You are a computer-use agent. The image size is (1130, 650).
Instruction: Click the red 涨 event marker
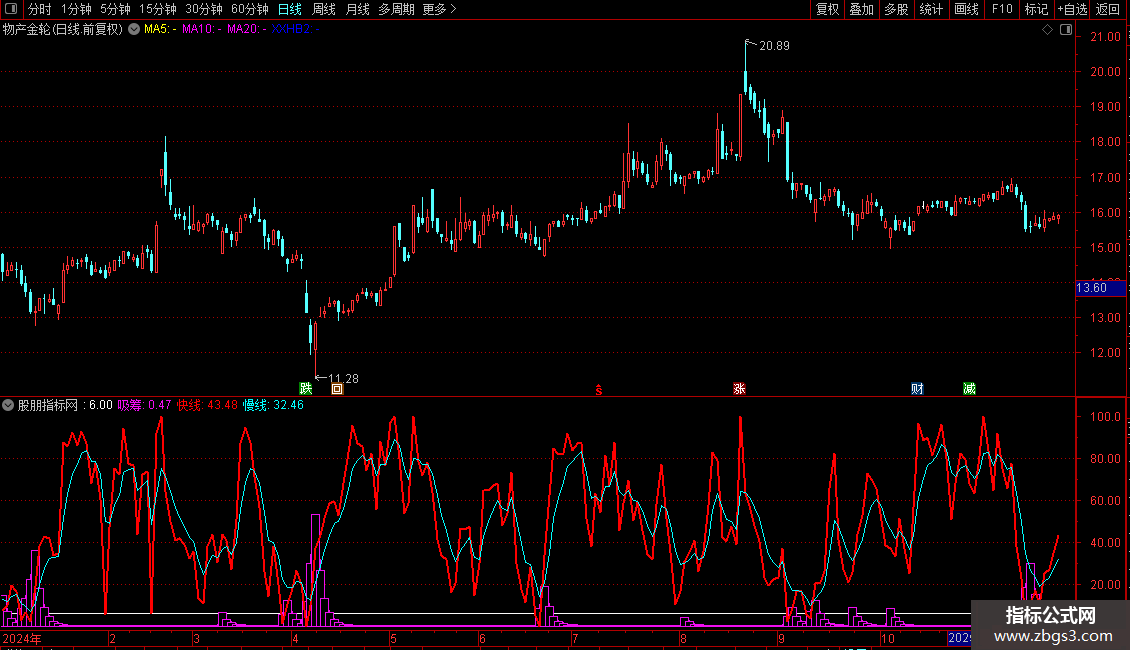pos(739,388)
